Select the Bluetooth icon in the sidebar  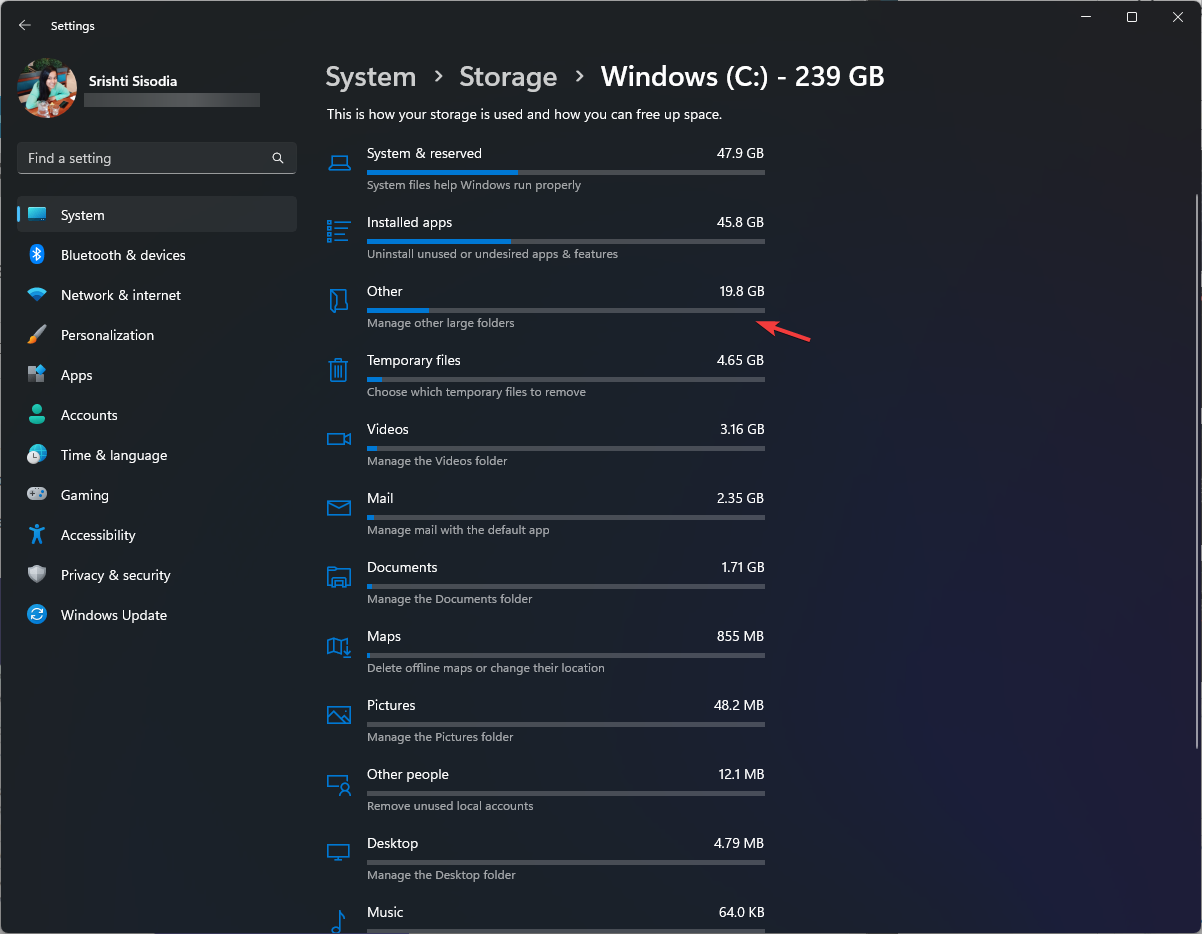[37, 255]
